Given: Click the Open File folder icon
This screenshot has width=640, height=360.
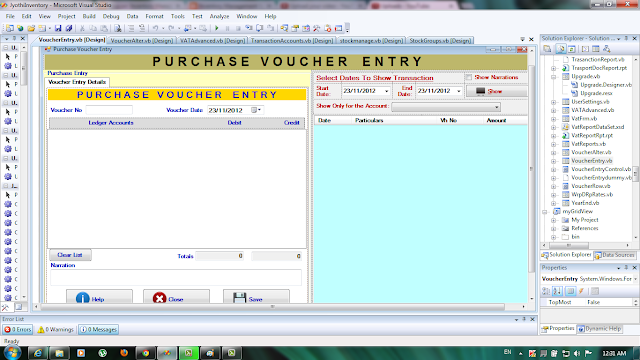Looking at the screenshot, I should [x=31, y=28].
